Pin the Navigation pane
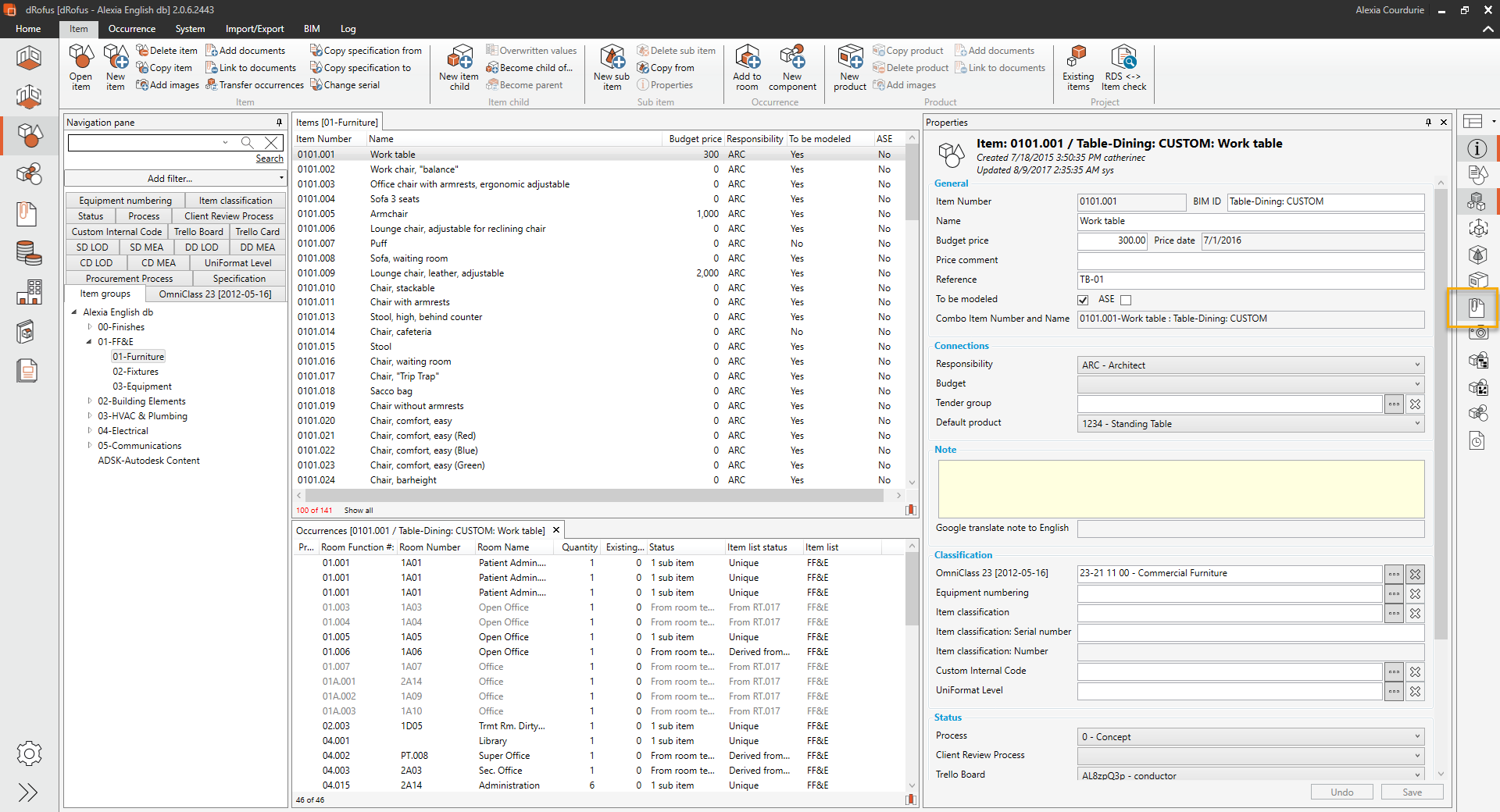The height and width of the screenshot is (812, 1500). point(279,123)
